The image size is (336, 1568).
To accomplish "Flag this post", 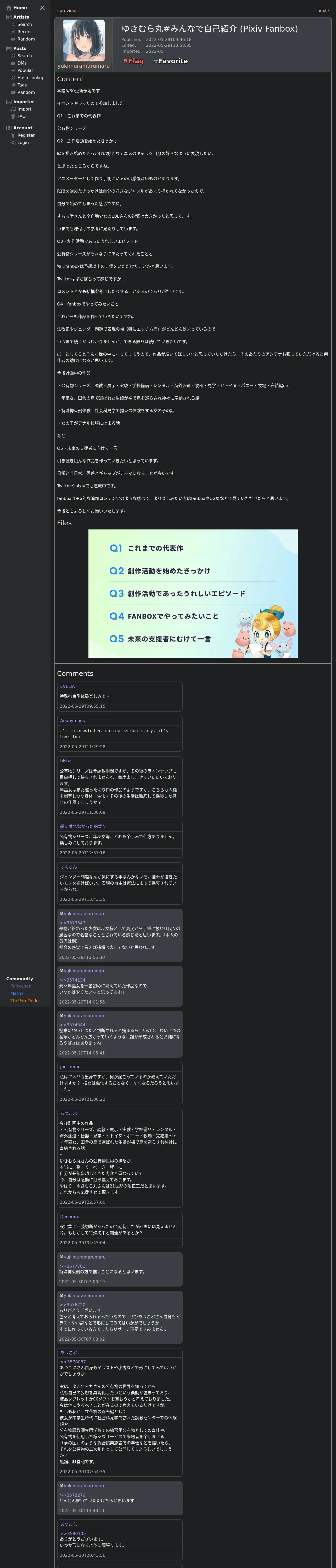I will tap(133, 61).
